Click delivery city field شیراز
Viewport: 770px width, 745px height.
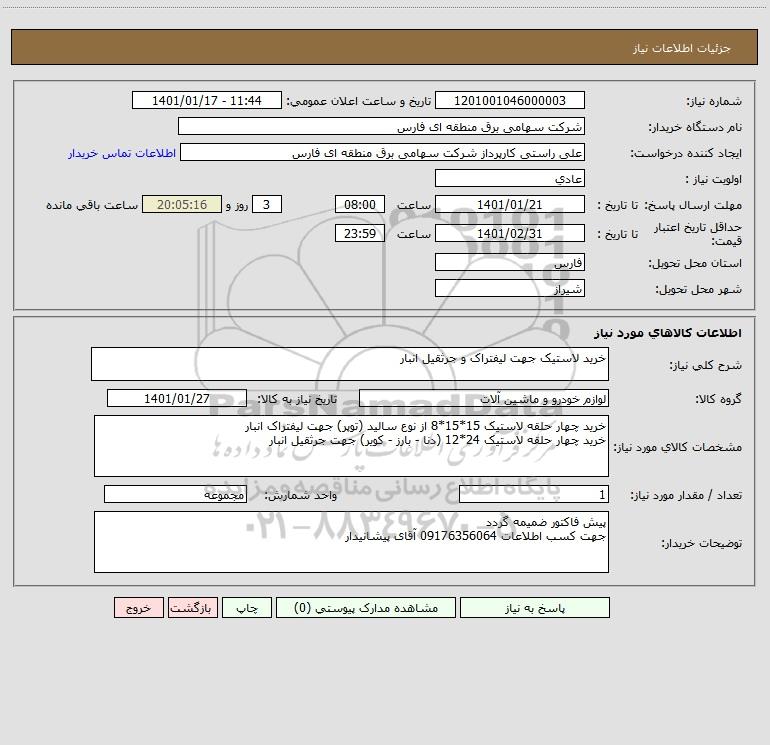[x=510, y=288]
